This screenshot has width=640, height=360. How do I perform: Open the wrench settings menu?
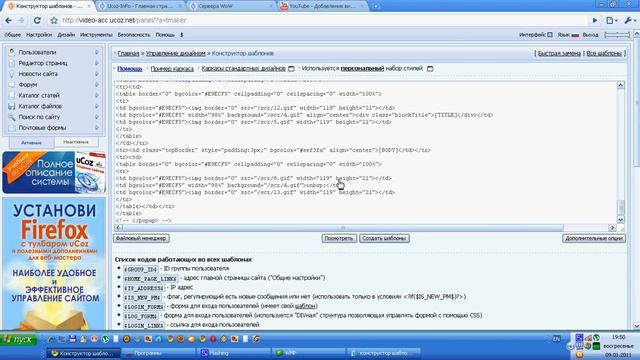(629, 20)
